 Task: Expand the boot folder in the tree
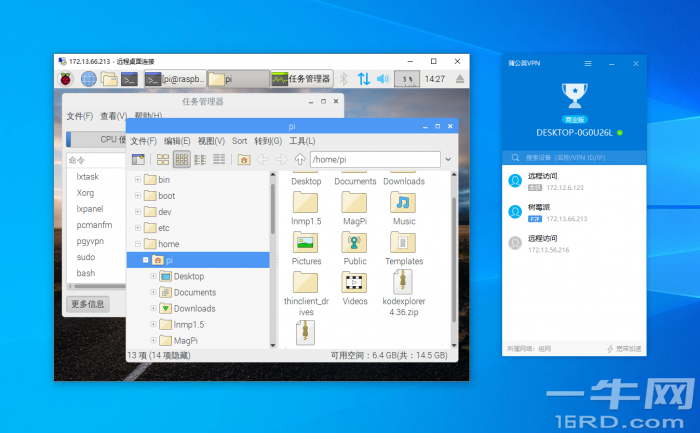click(138, 196)
